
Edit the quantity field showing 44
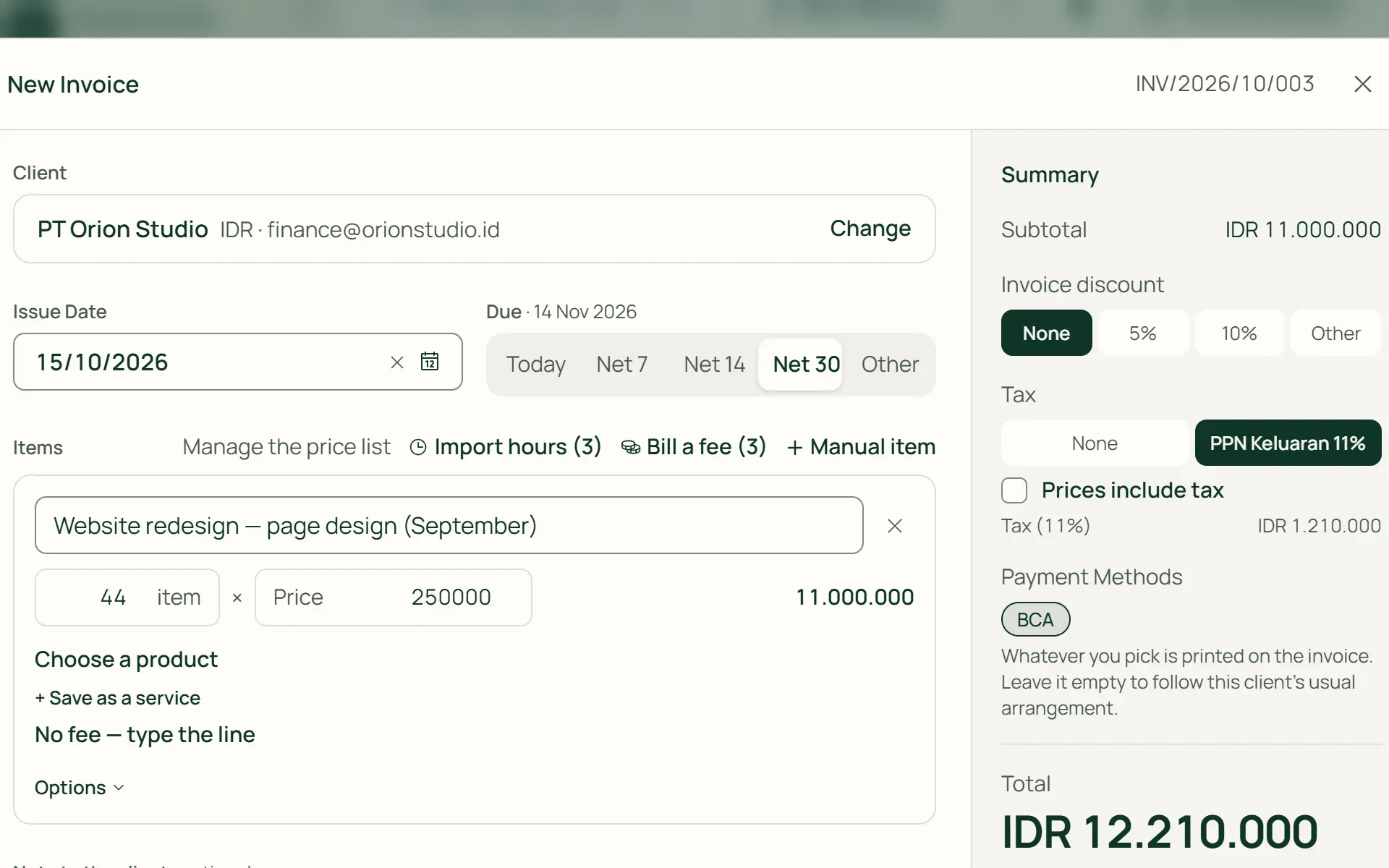(x=127, y=597)
